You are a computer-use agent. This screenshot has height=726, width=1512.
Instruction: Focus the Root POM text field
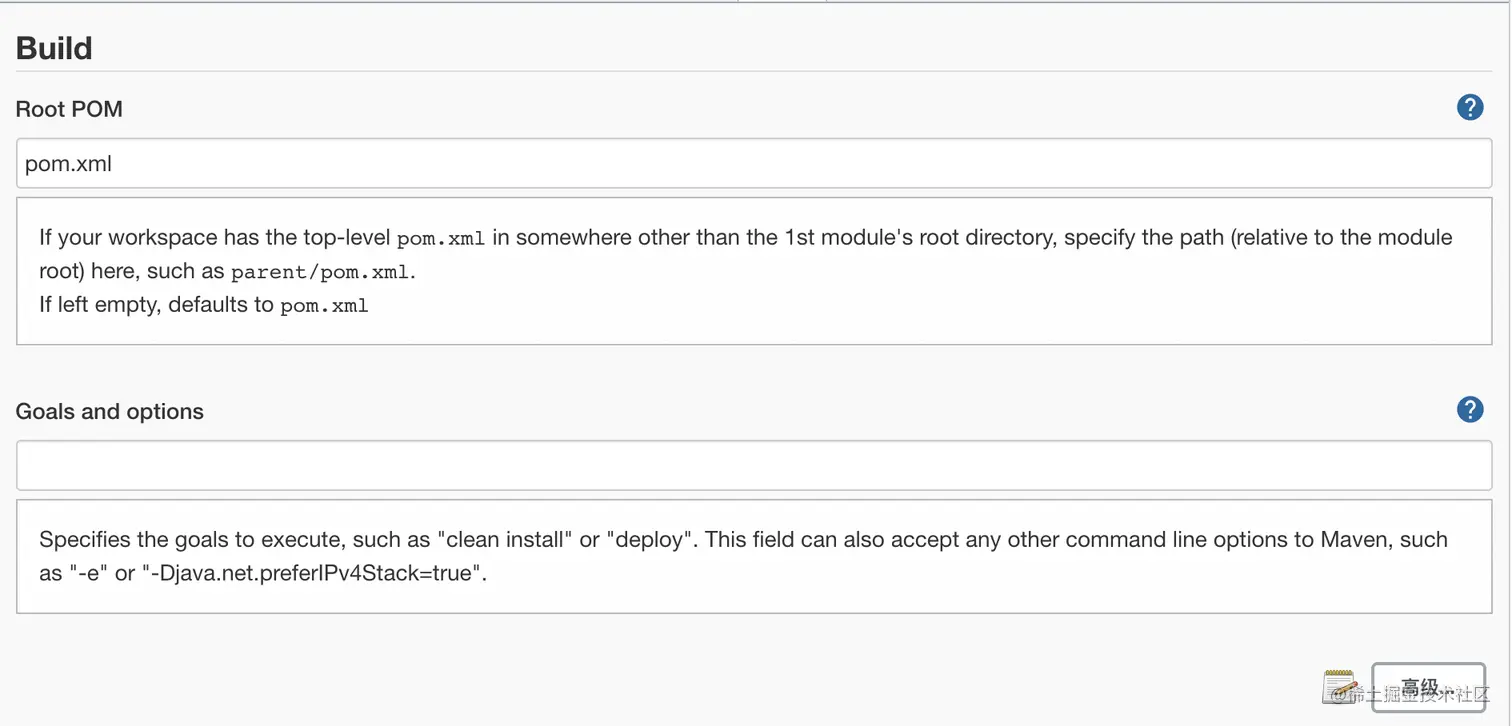click(400, 163)
